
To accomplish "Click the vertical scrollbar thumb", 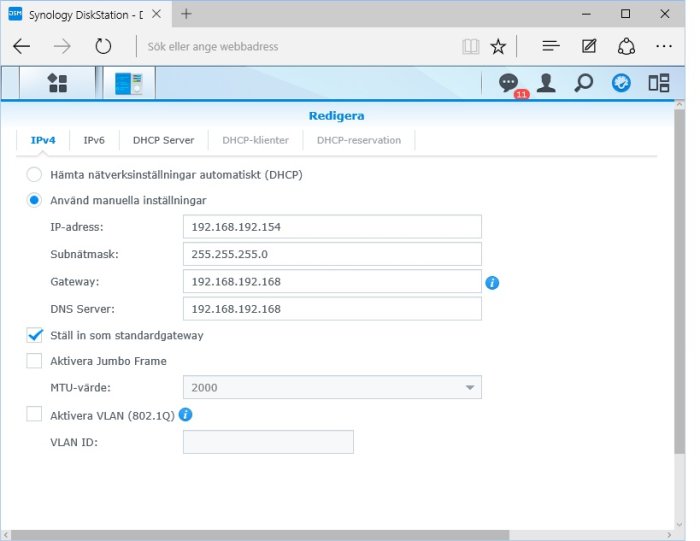I will click(x=679, y=281).
